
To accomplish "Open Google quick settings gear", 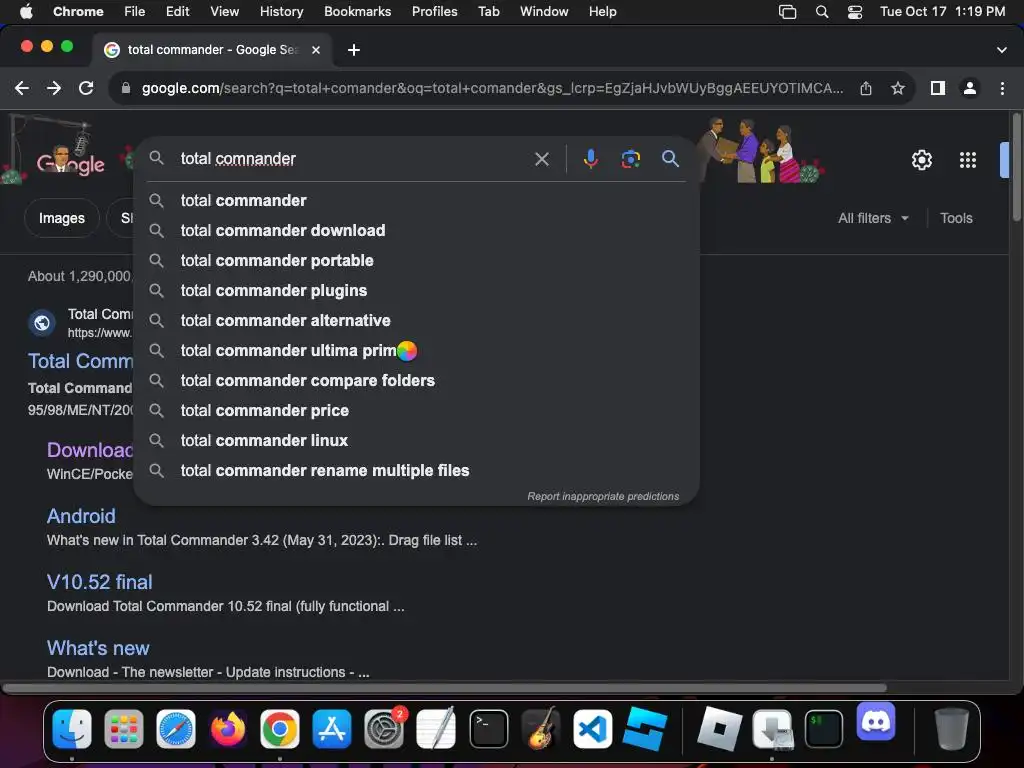I will pyautogui.click(x=921, y=160).
